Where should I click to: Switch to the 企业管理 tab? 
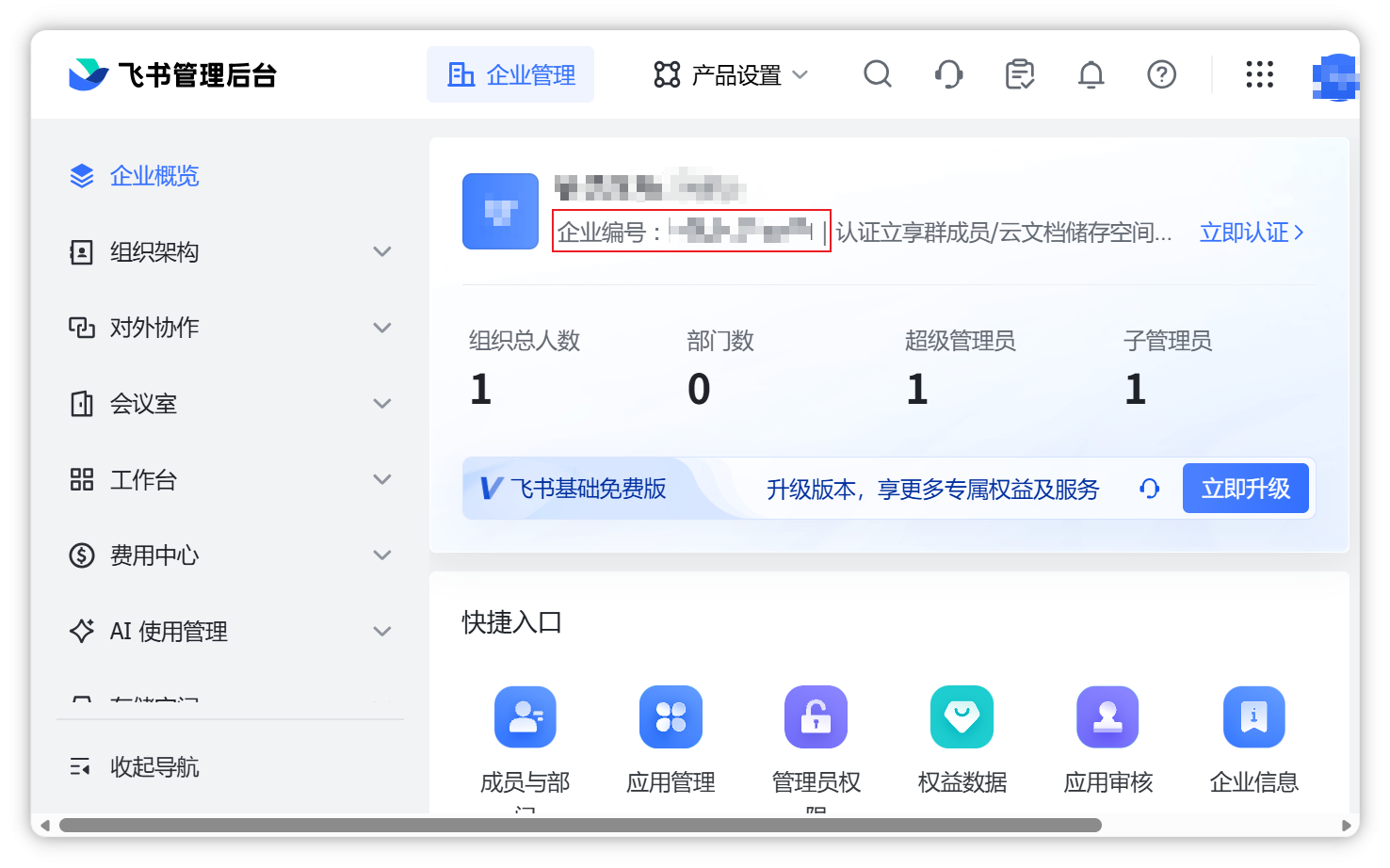pyautogui.click(x=510, y=74)
